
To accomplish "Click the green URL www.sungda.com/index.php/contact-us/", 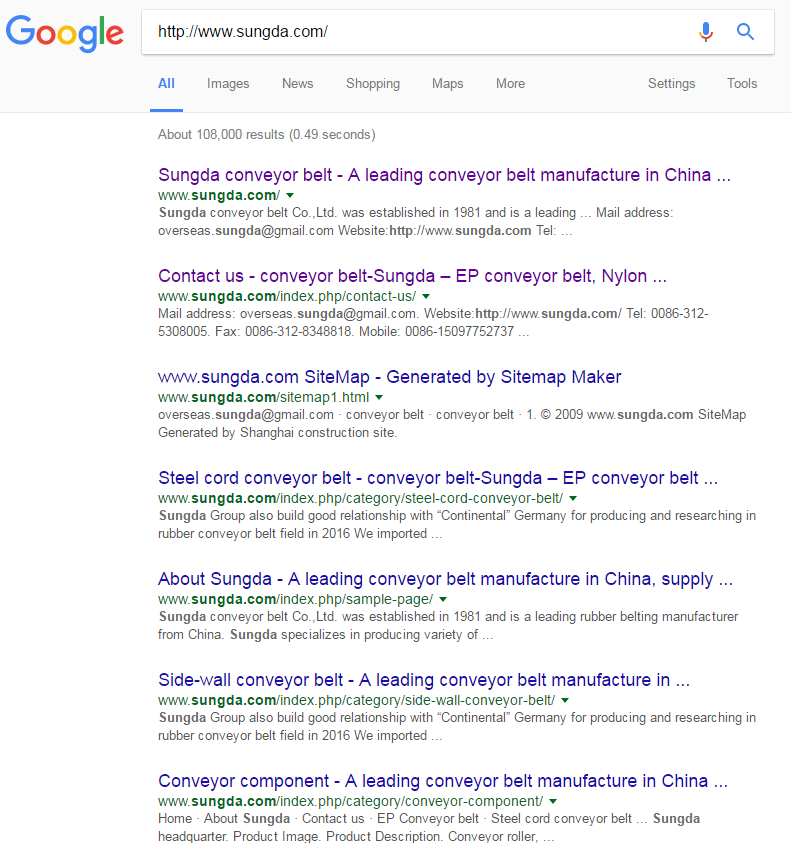I will [x=287, y=296].
